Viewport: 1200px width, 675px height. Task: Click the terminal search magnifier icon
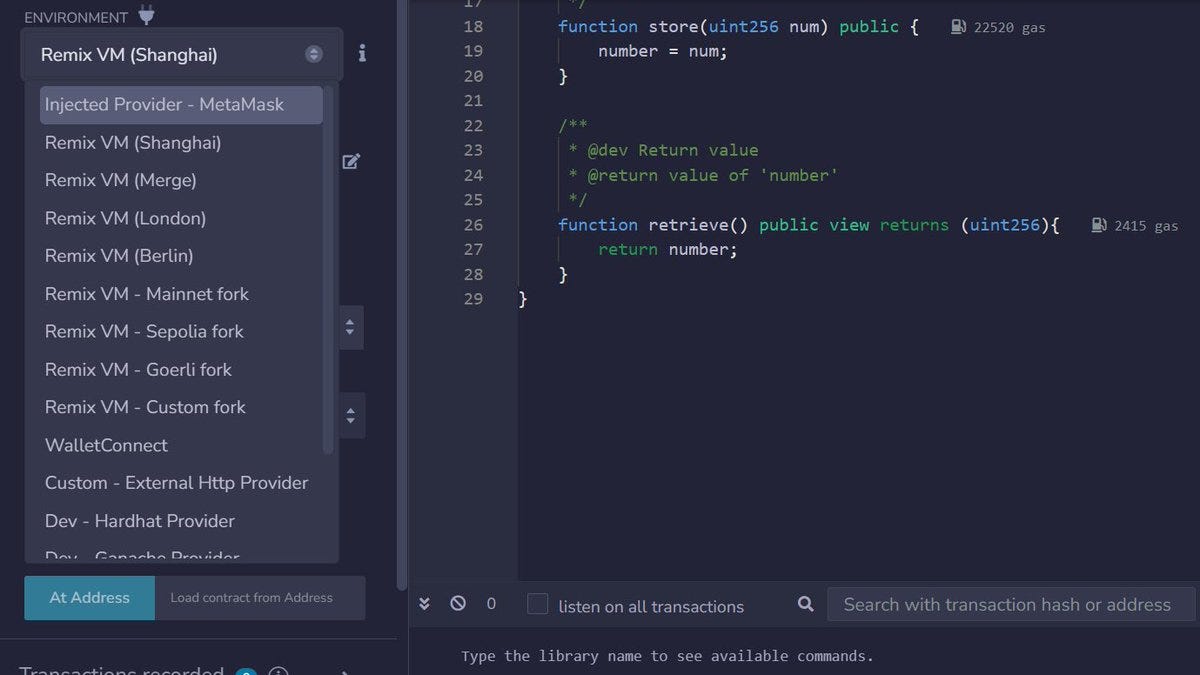tap(806, 604)
